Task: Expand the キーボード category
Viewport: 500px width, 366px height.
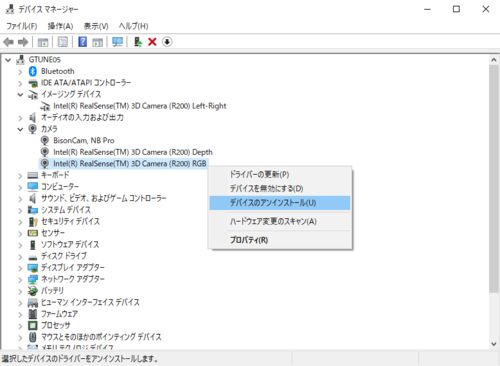Action: tap(20, 176)
